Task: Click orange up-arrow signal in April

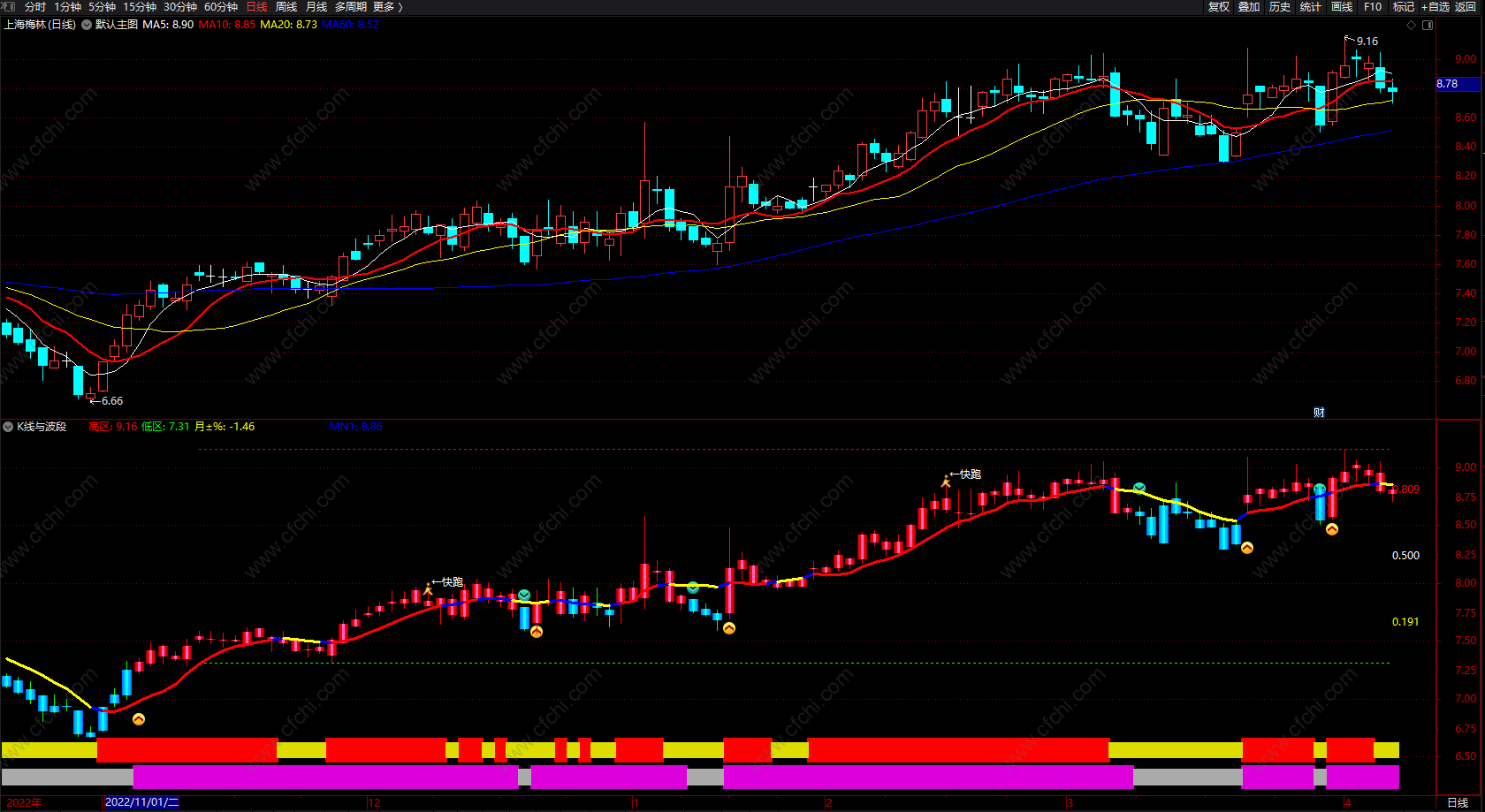Action: click(1332, 529)
